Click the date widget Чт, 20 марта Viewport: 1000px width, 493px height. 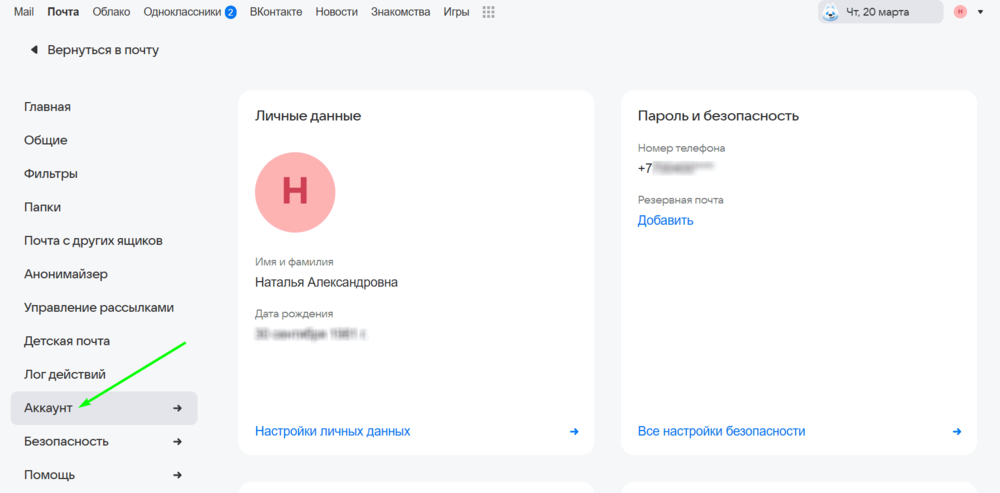[880, 12]
